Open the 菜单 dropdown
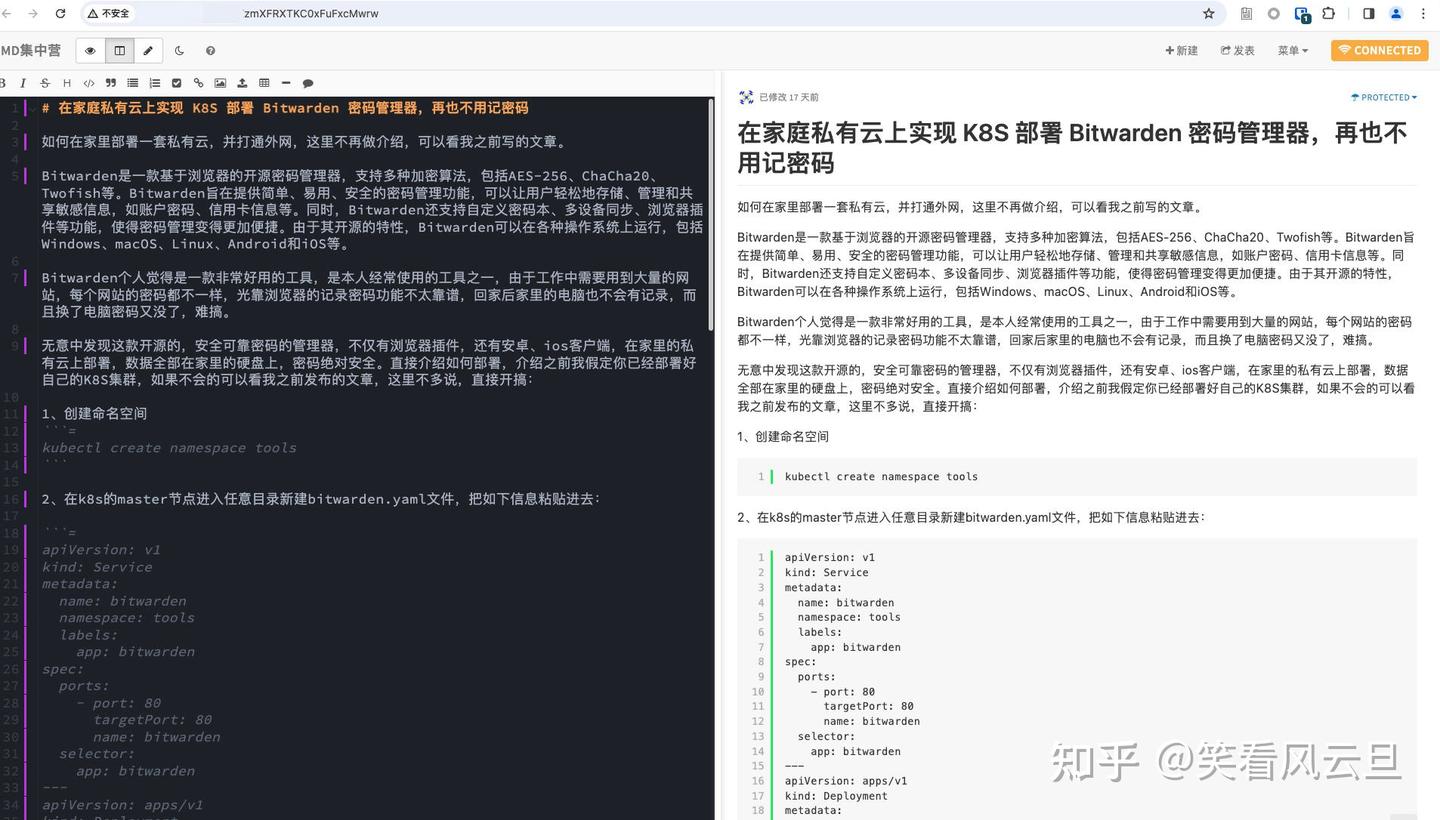Image resolution: width=1440 pixels, height=820 pixels. pos(1291,50)
